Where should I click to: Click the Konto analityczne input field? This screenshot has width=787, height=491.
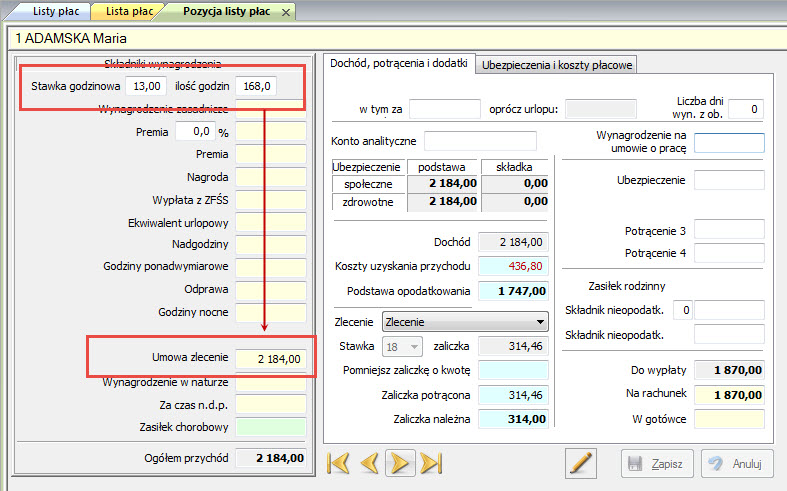click(480, 141)
